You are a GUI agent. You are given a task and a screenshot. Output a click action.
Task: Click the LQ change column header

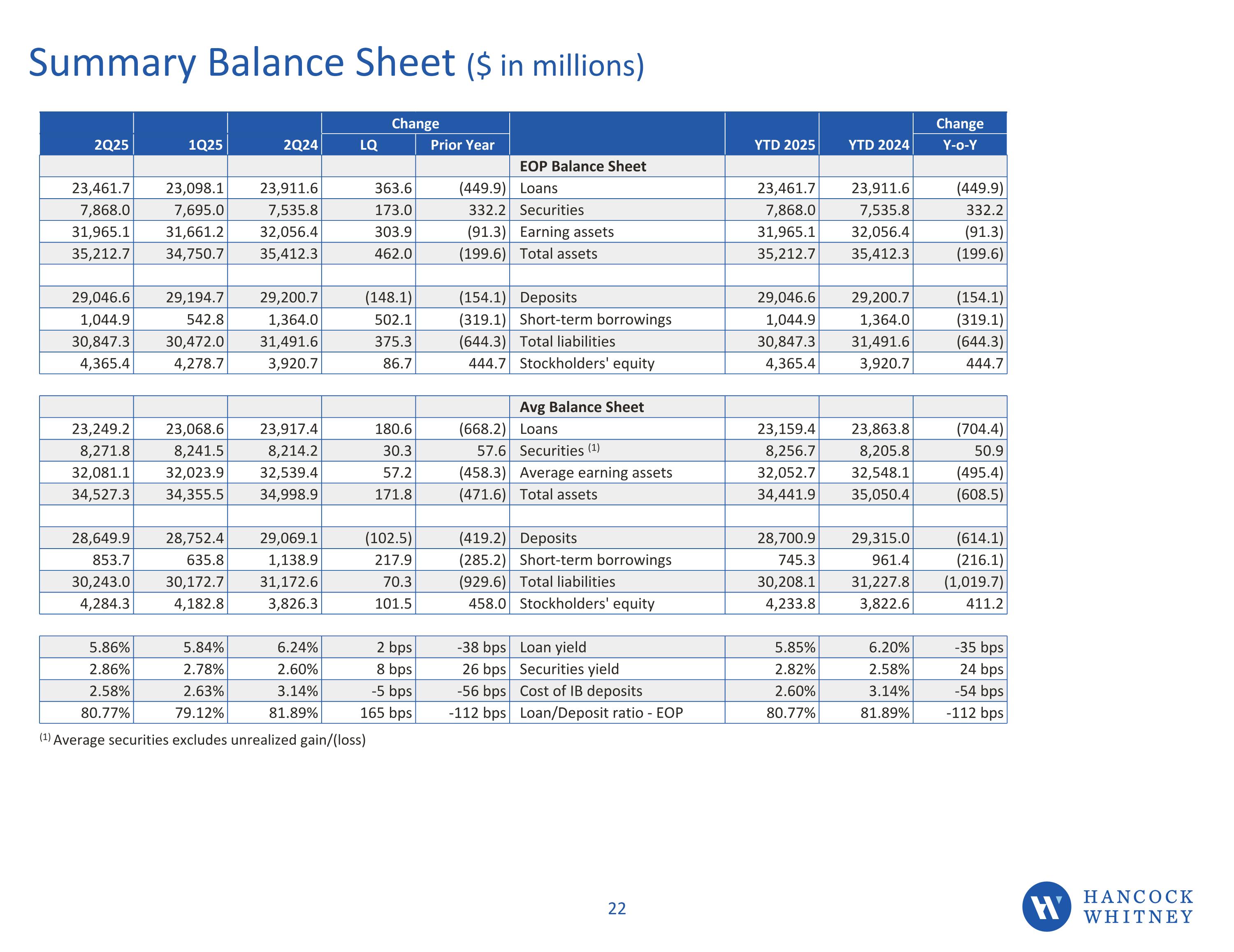coord(369,145)
